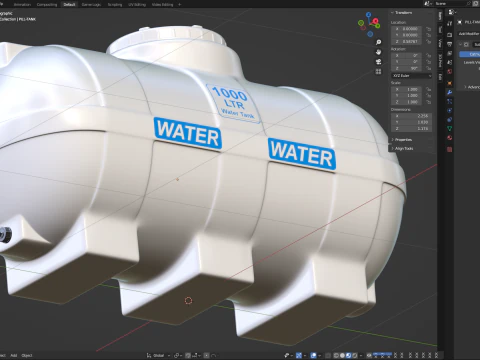This screenshot has height=360, width=480.
Task: Open the Texture properties tab icon
Action: [x=450, y=149]
